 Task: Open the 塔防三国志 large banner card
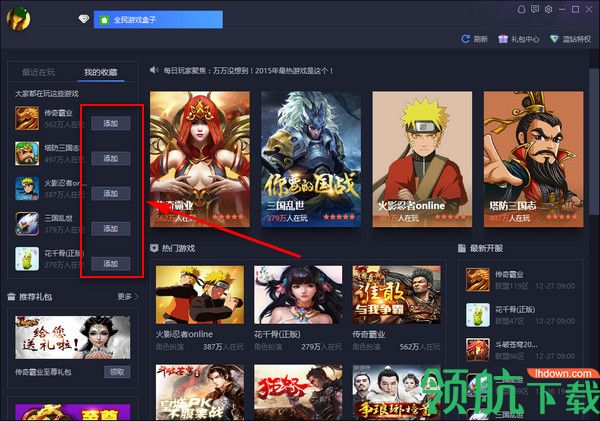pyautogui.click(x=534, y=159)
